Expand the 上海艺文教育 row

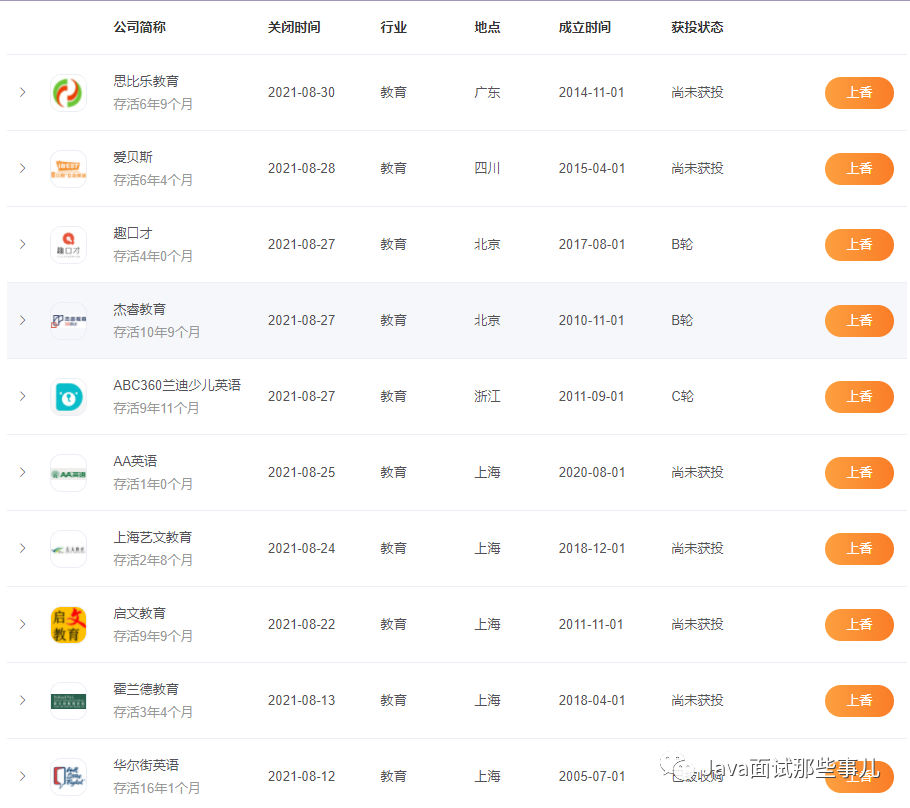click(x=23, y=549)
